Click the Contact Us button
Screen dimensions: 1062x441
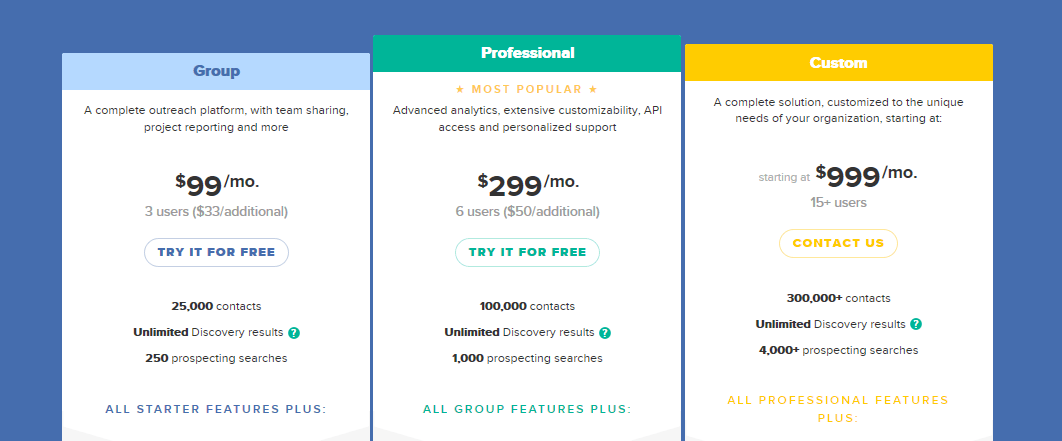[x=838, y=243]
